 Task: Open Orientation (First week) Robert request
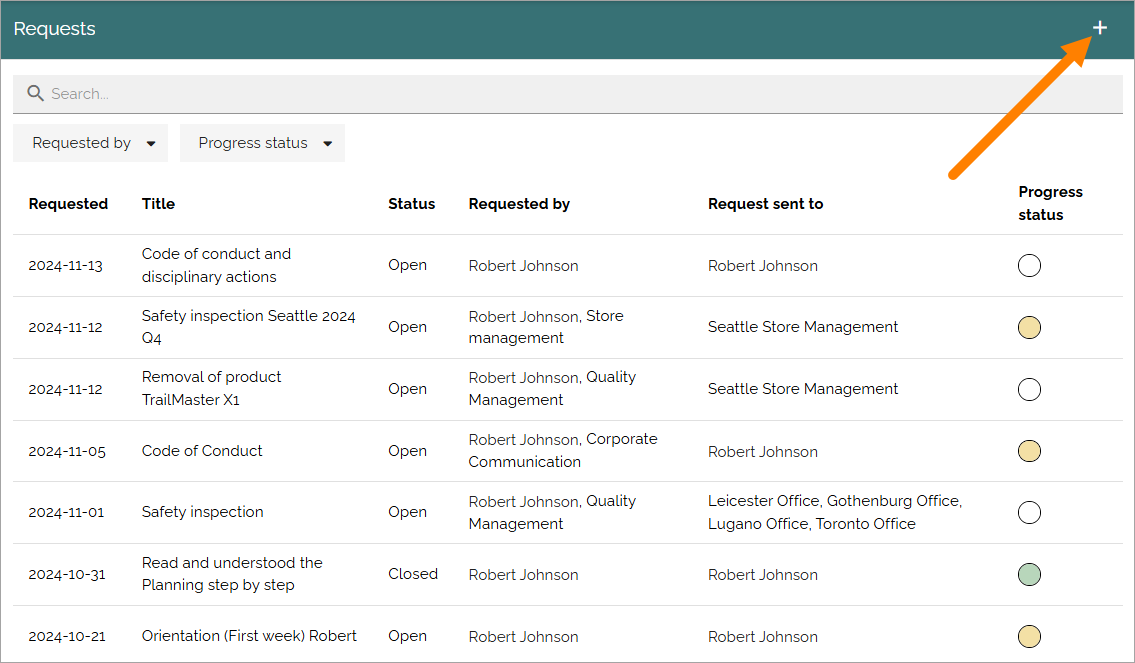point(249,635)
